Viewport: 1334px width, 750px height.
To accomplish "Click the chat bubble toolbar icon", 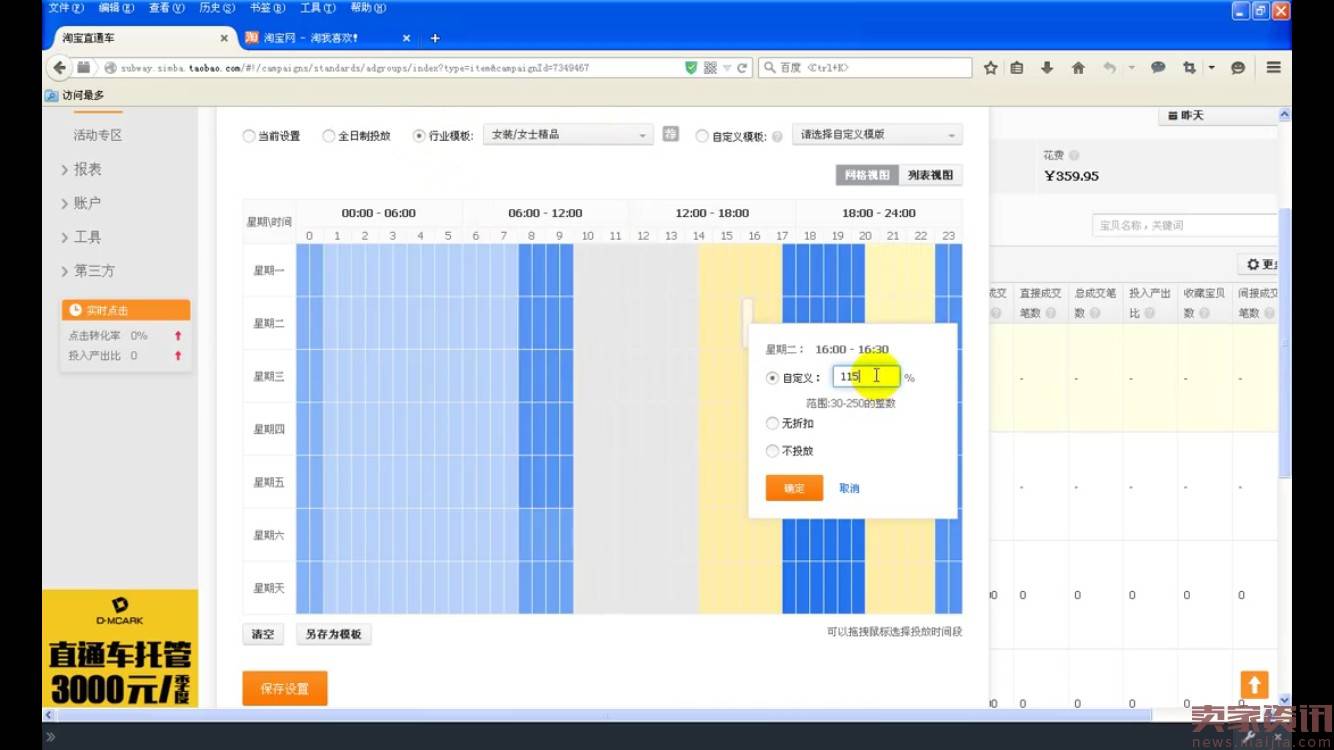I will point(1158,68).
